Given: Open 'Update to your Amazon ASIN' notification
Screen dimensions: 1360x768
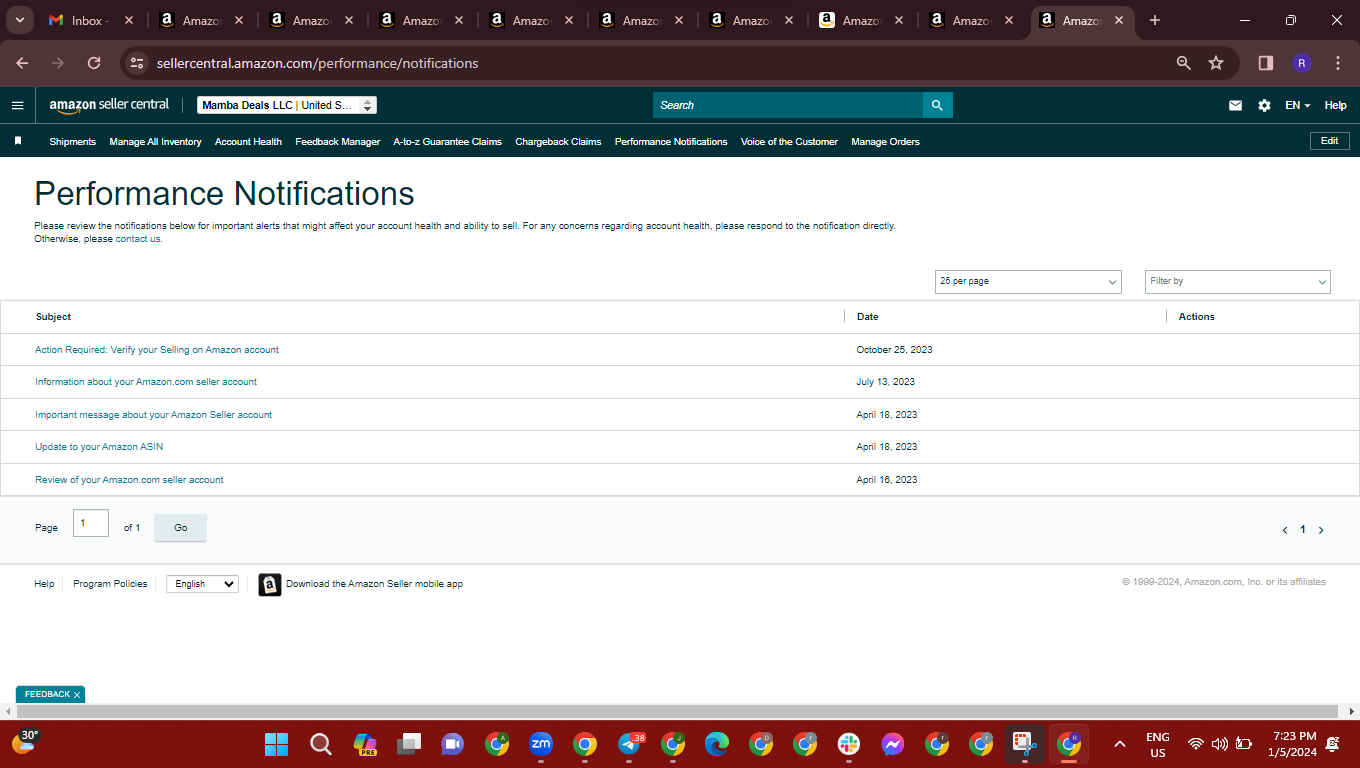Looking at the screenshot, I should (x=99, y=447).
